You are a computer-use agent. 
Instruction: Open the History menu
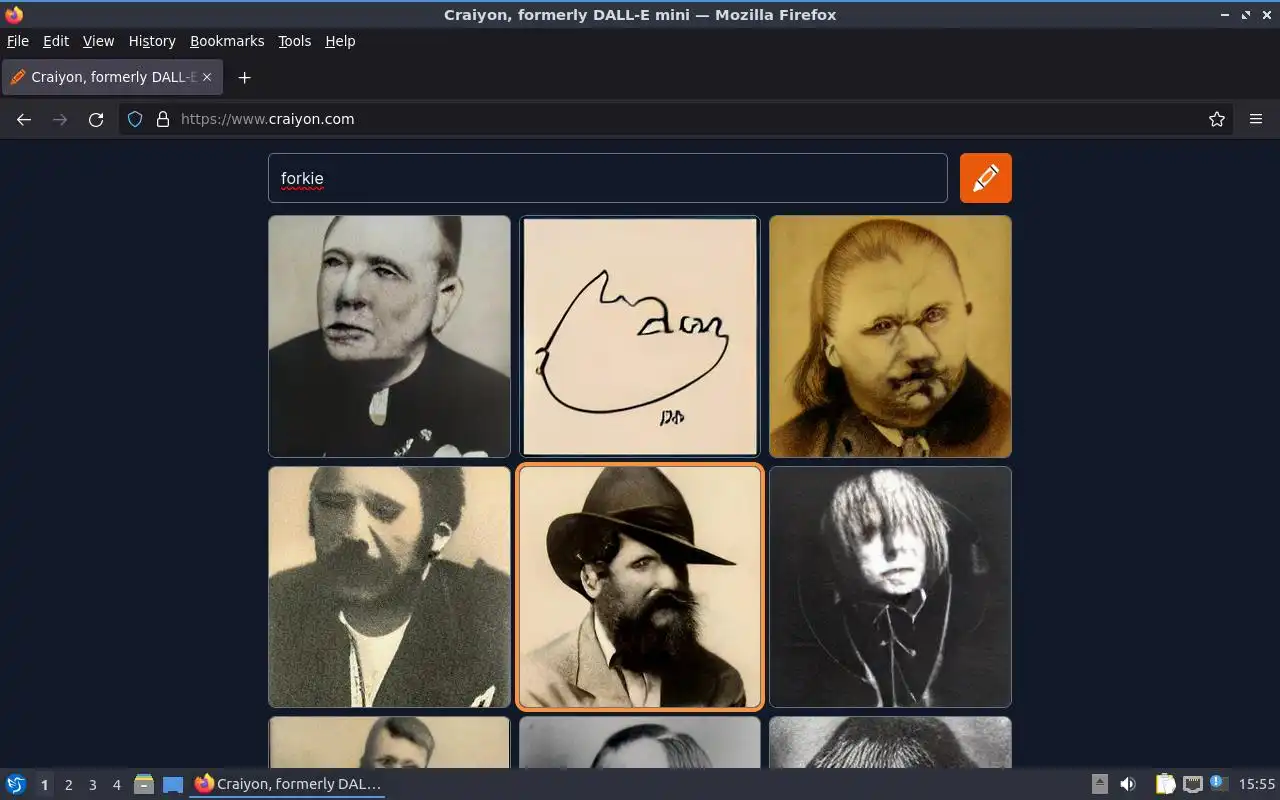click(x=152, y=41)
